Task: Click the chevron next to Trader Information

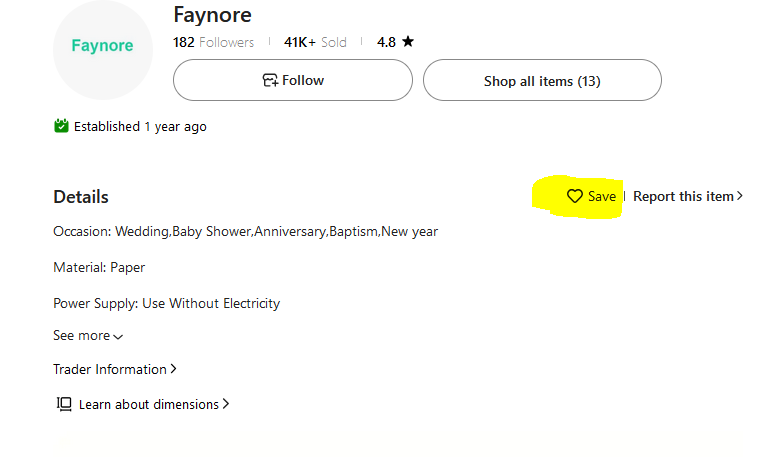Action: click(174, 369)
